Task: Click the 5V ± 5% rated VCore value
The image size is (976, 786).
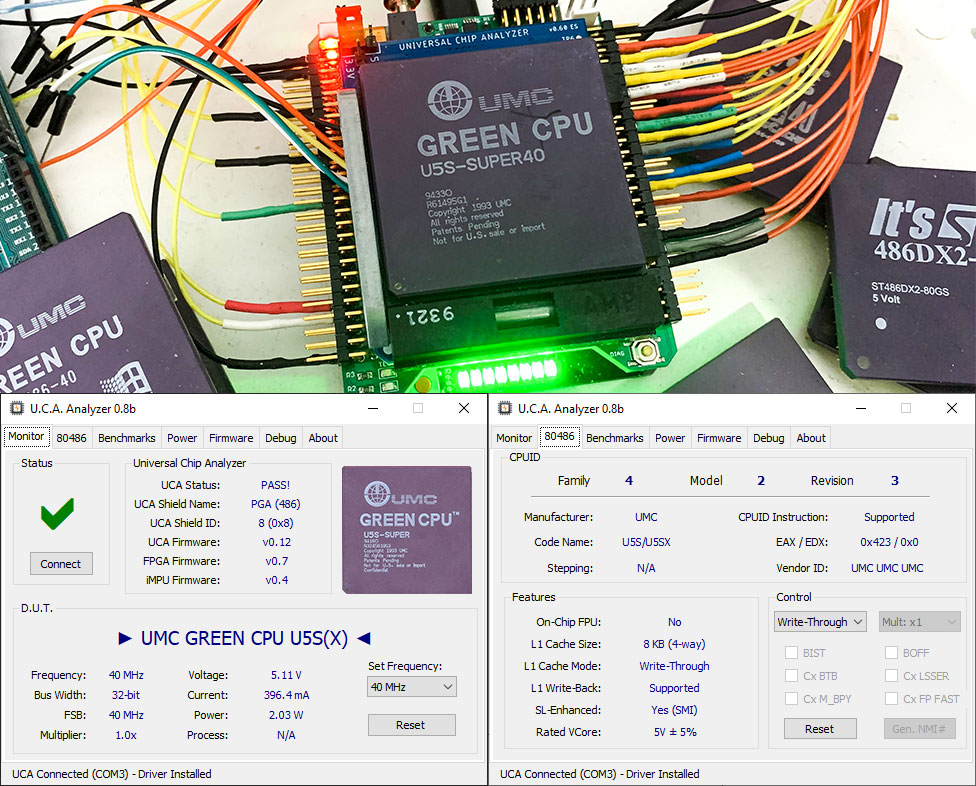Action: point(675,732)
